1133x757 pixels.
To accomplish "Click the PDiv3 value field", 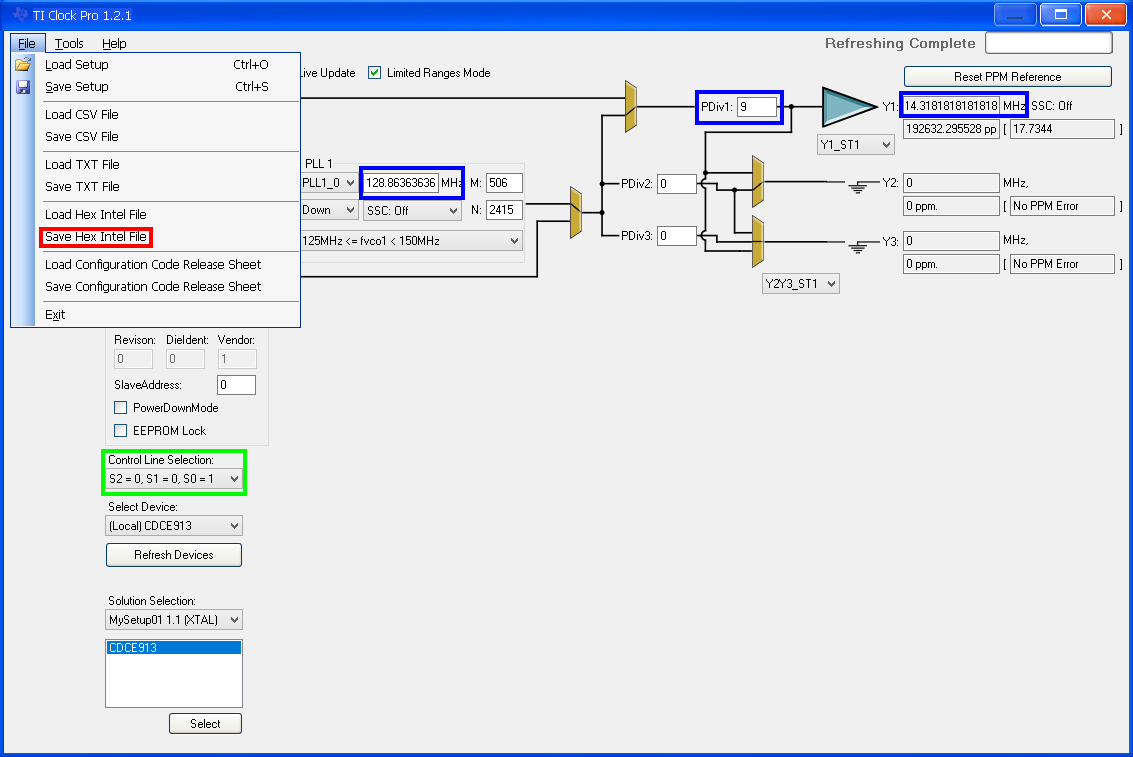I will click(x=676, y=235).
